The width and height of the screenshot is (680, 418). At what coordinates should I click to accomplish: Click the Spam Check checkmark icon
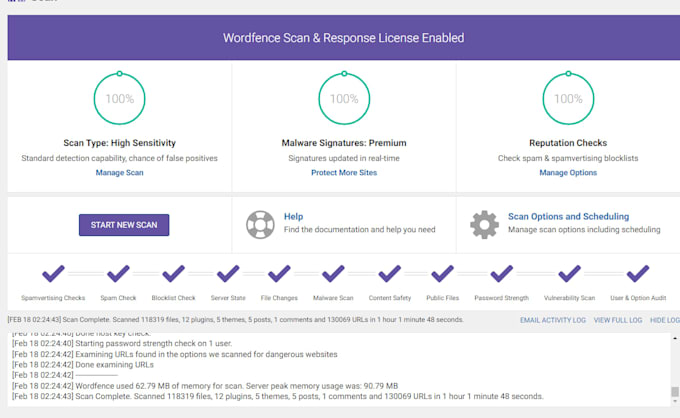[119, 273]
